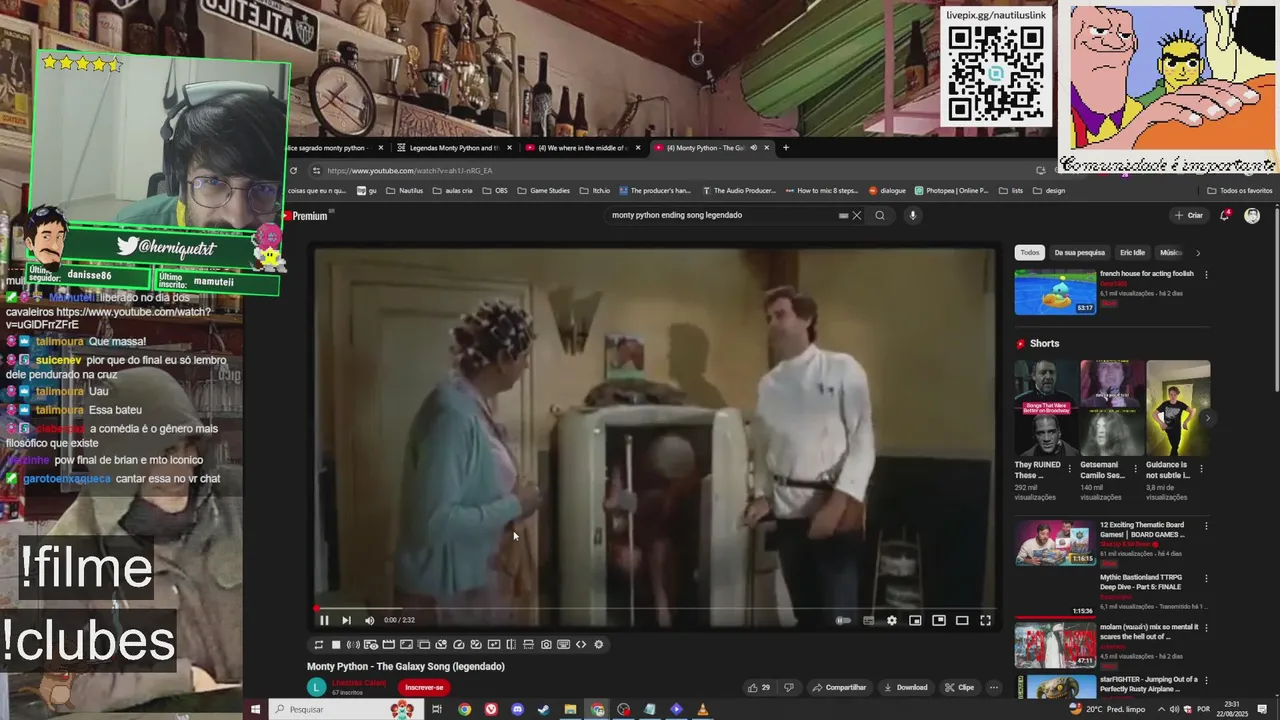Like the video with 29 likes
Screen dimensions: 1280x720
[x=759, y=688]
